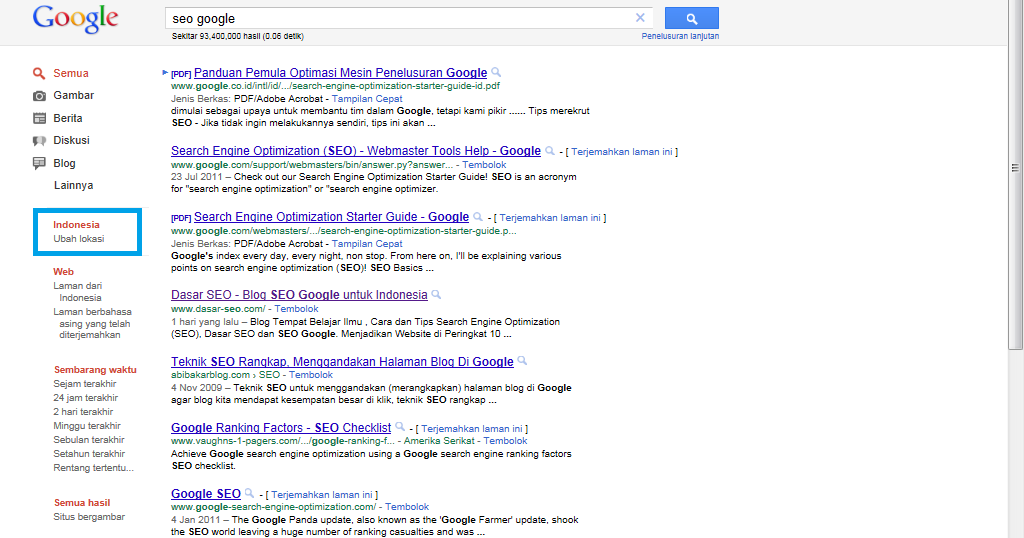Translate Google SEO result page
Screen dimensions: 1024x538
pos(322,494)
